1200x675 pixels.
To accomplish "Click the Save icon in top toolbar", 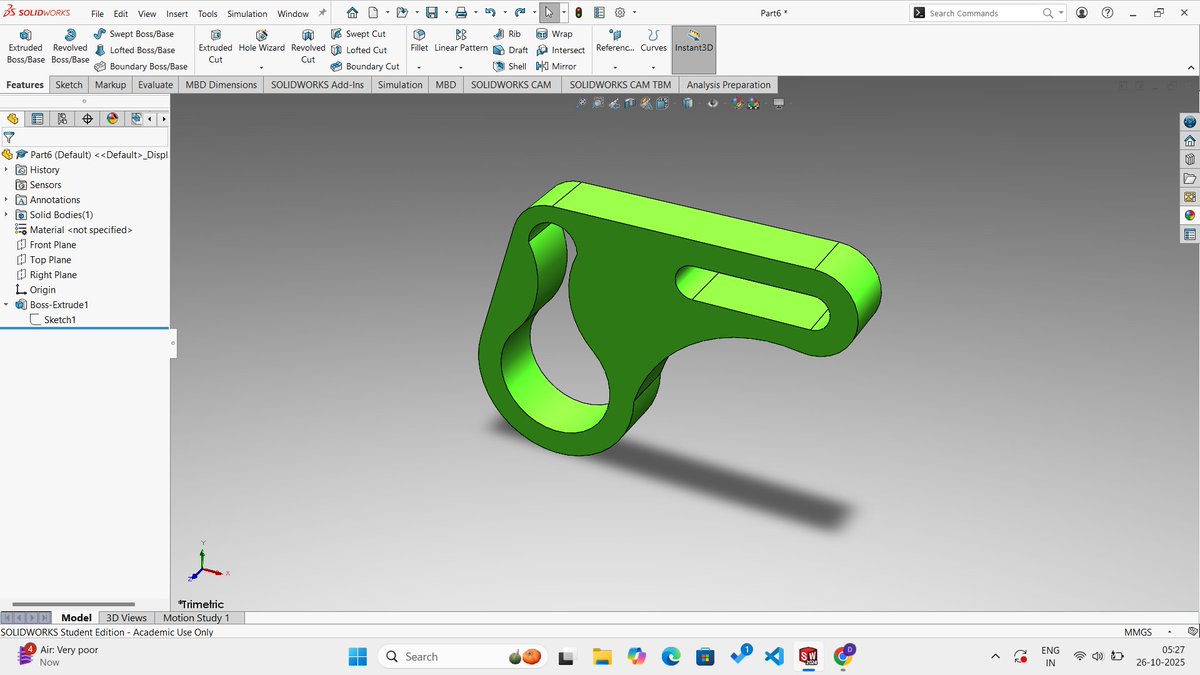I will click(x=431, y=13).
